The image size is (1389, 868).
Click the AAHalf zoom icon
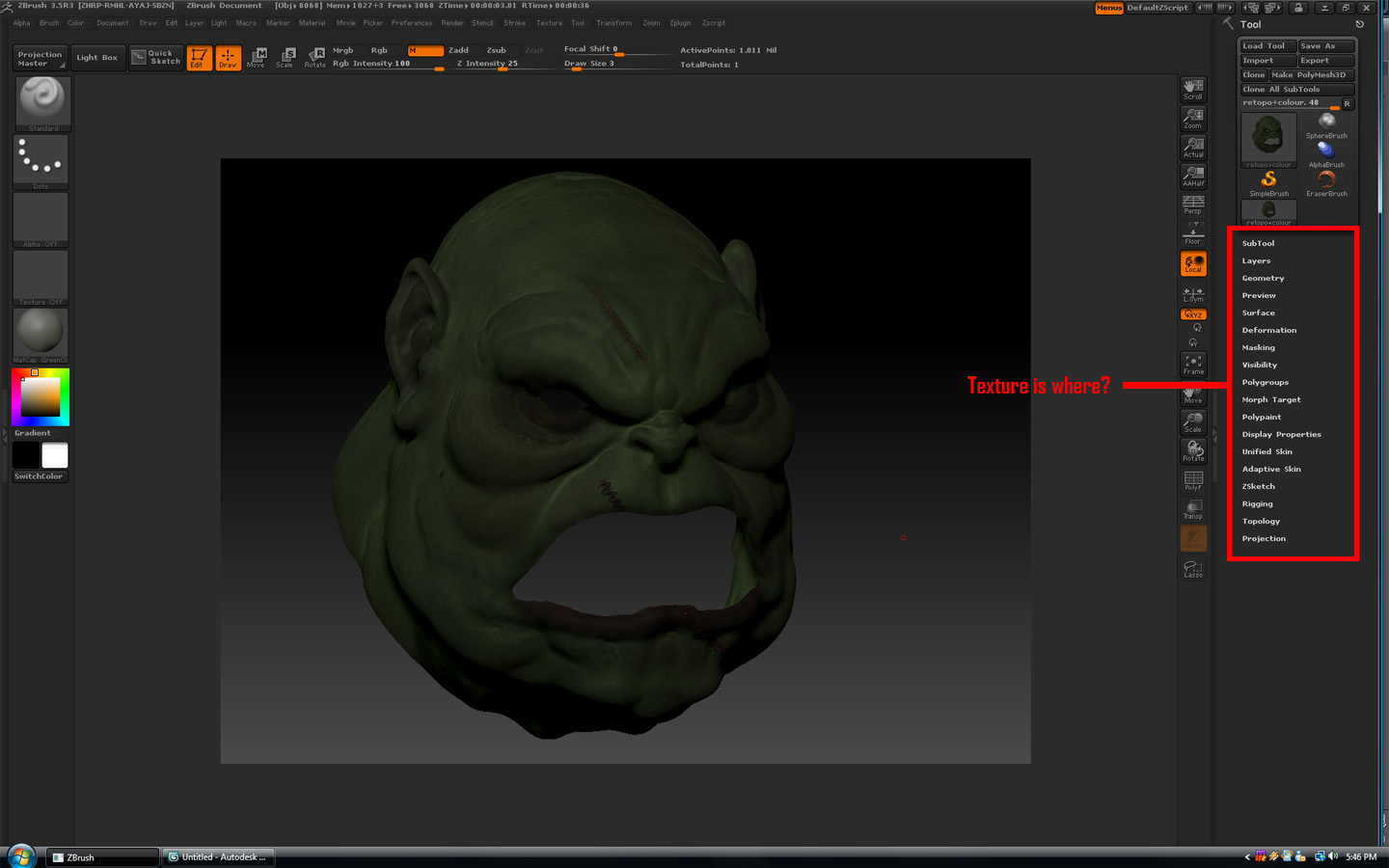1193,176
